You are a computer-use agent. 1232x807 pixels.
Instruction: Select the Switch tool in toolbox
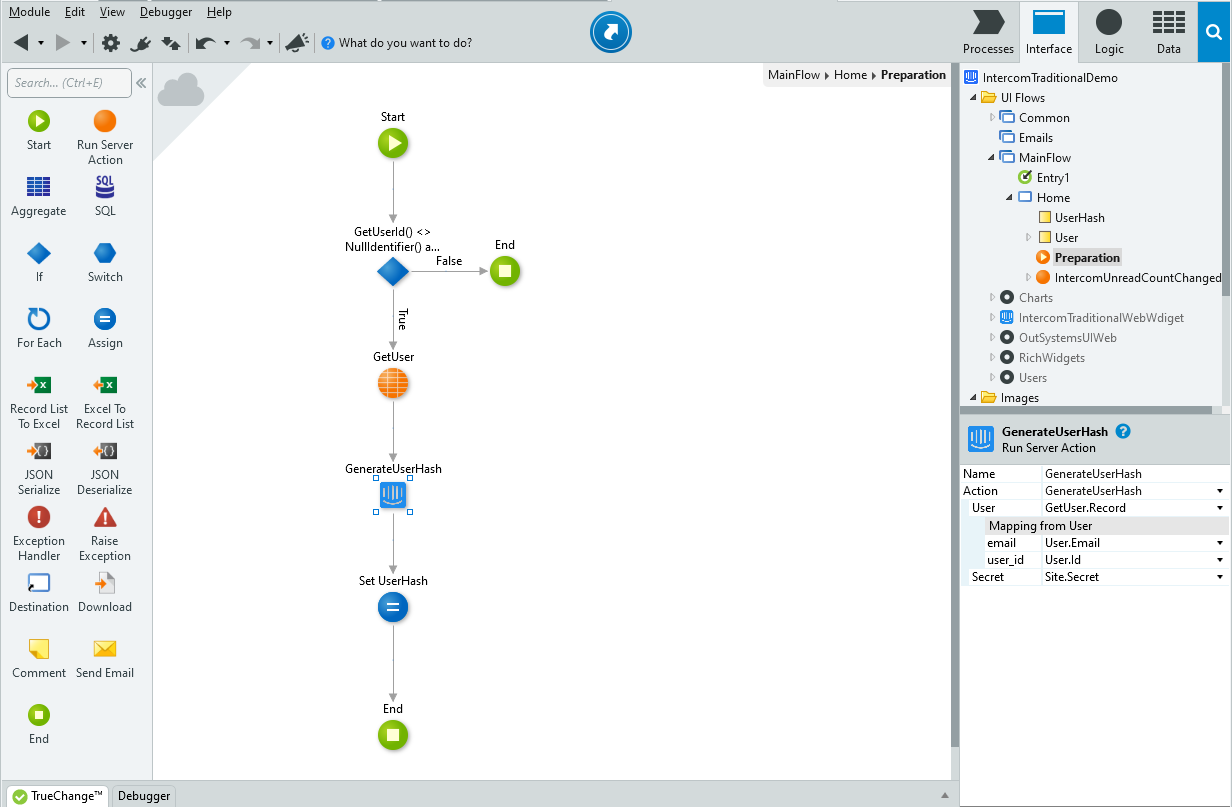pyautogui.click(x=105, y=263)
